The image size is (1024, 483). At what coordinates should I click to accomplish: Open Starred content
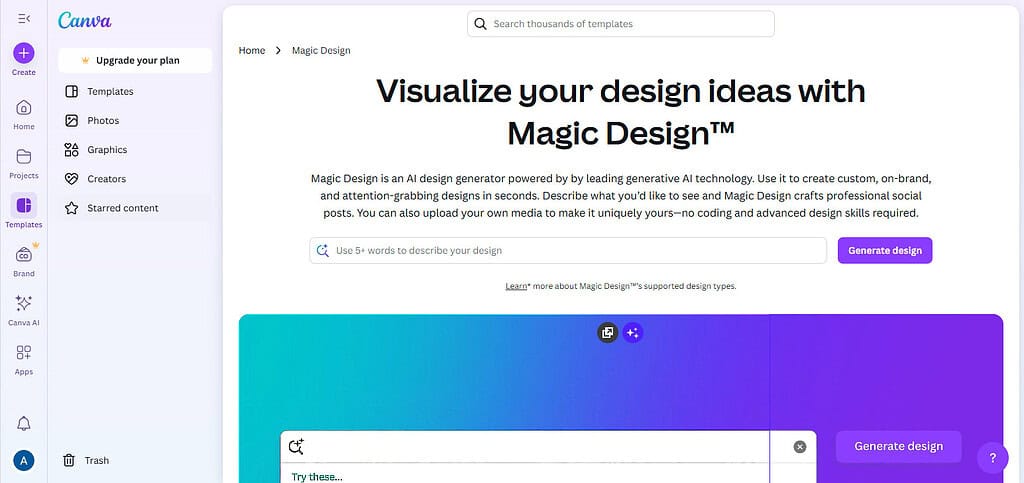point(135,208)
